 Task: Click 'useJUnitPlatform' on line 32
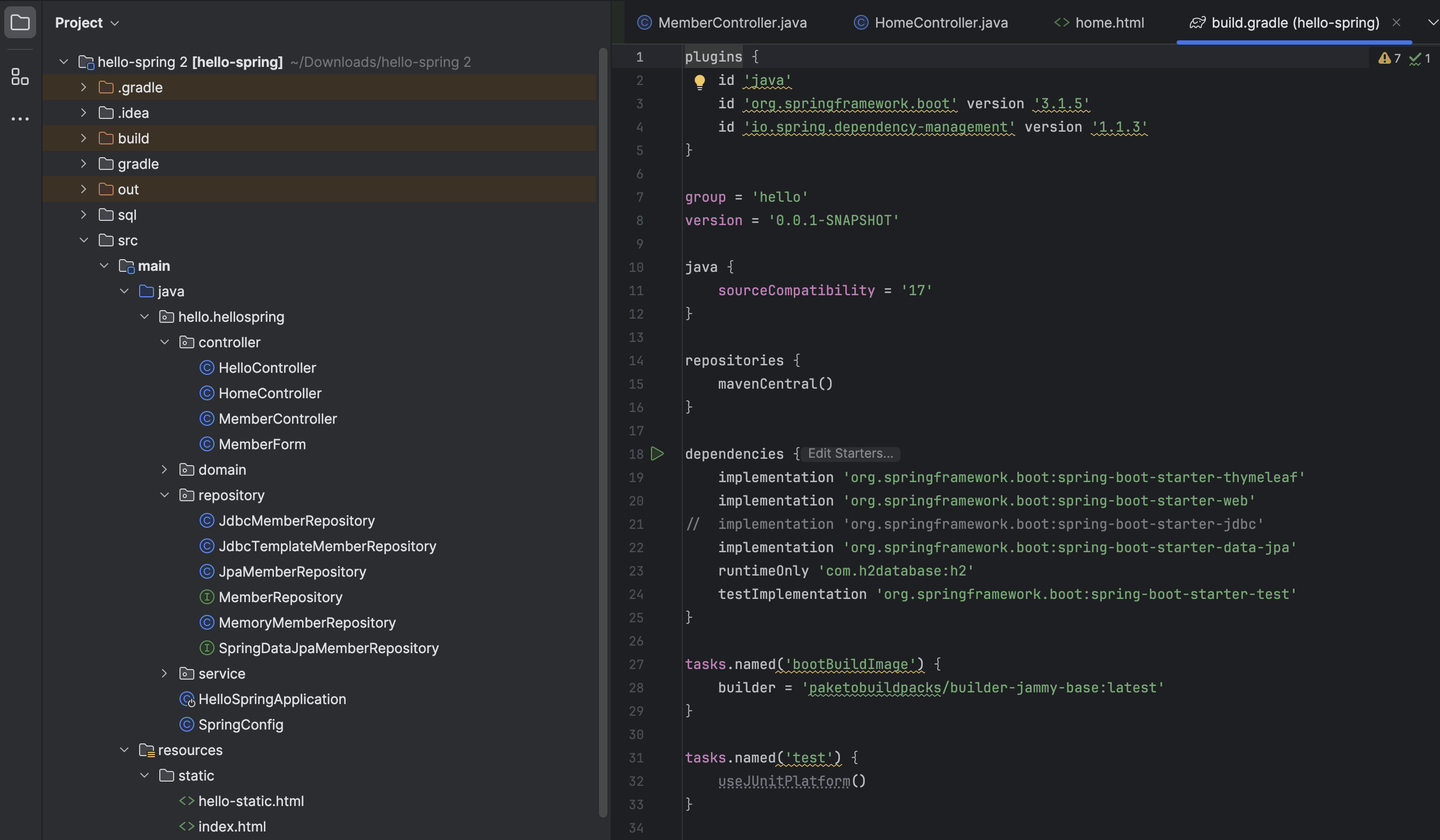[784, 781]
